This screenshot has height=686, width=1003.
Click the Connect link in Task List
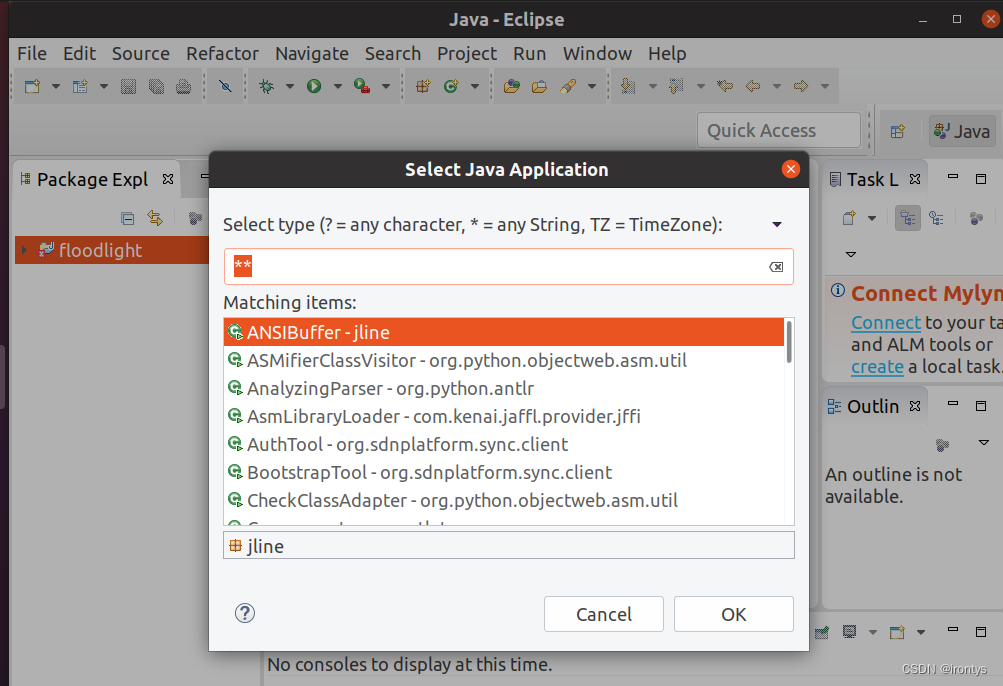(886, 323)
